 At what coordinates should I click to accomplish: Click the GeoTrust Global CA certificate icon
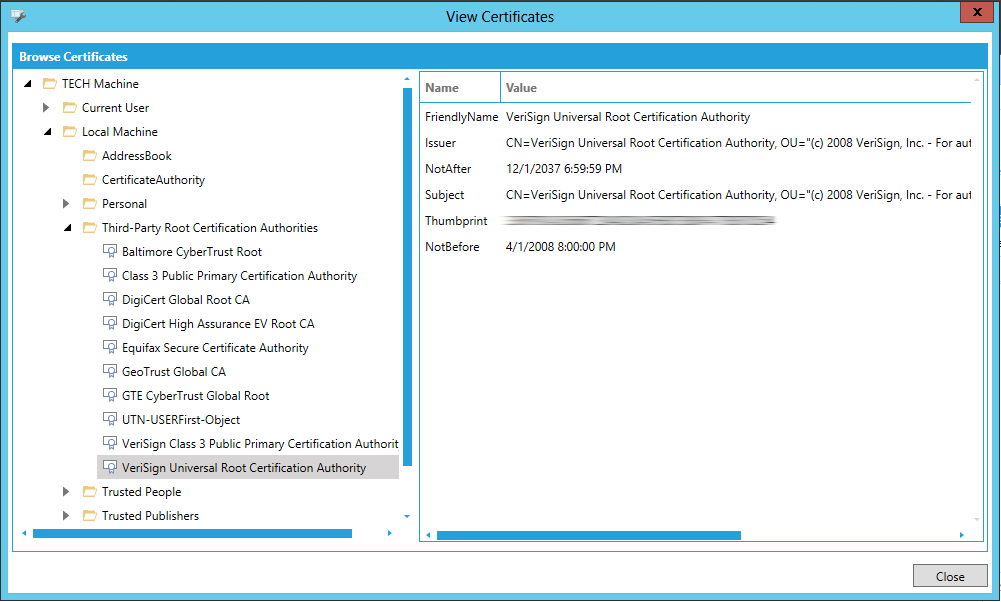click(110, 372)
